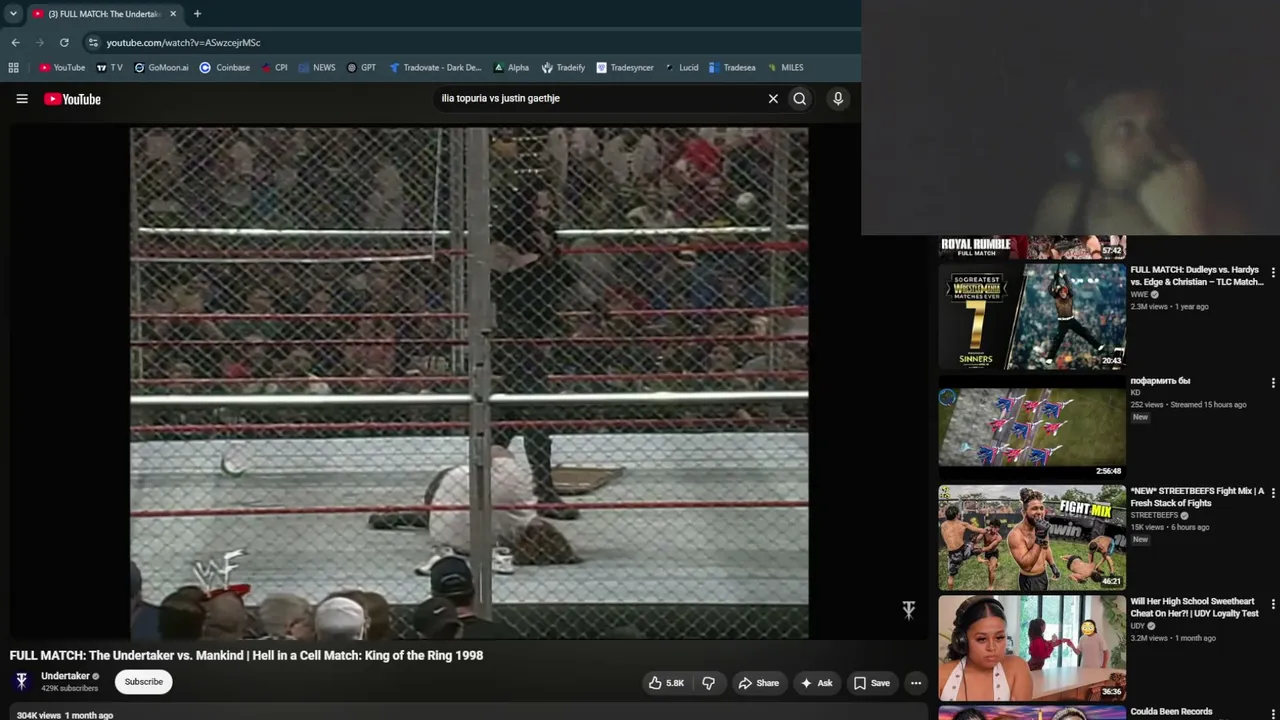Open options for Dudleys vs. Hardys video
Viewport: 1280px width, 720px height.
[x=1273, y=272]
